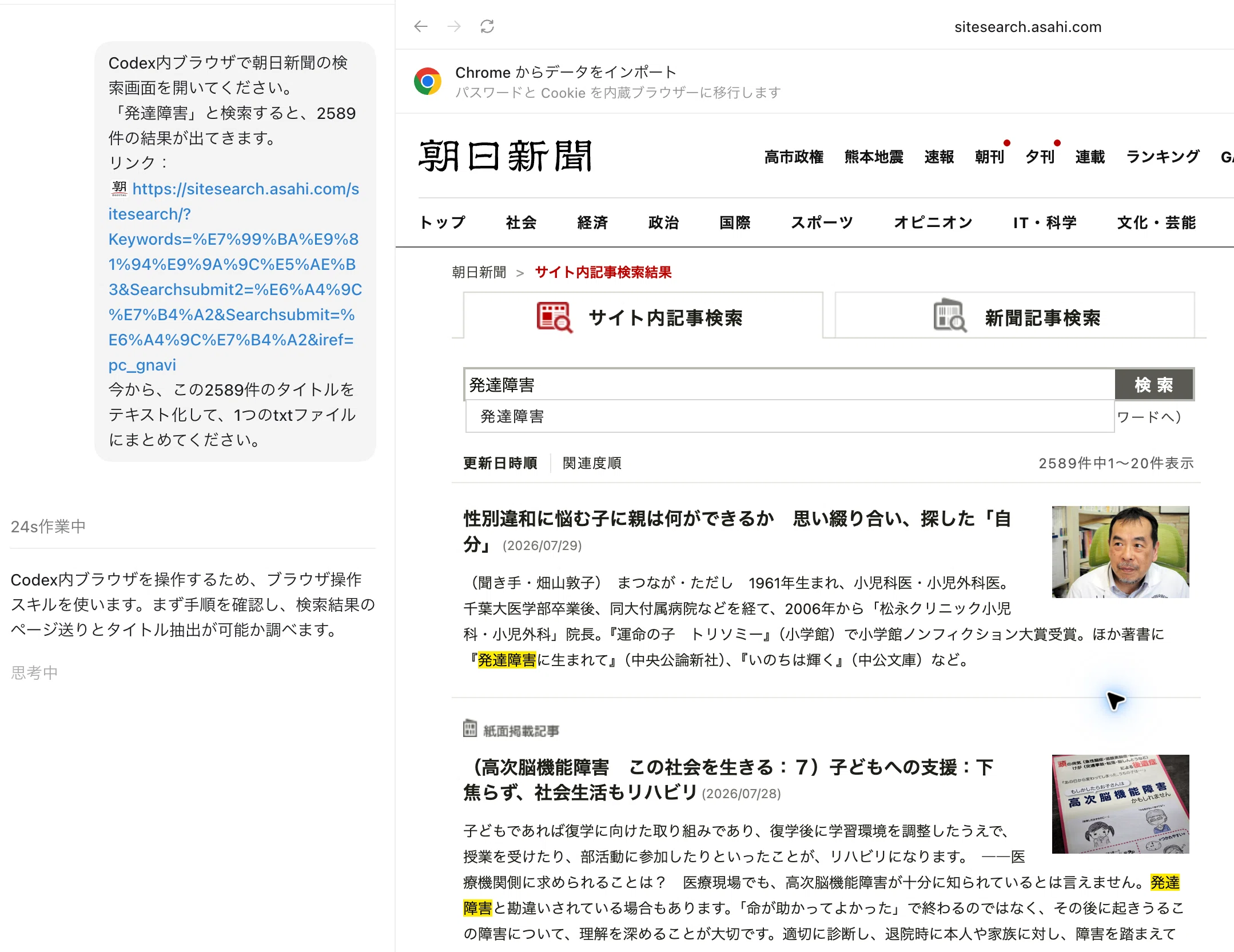Select the トップ navigation item
Screen dimensions: 1234x952
tap(443, 222)
